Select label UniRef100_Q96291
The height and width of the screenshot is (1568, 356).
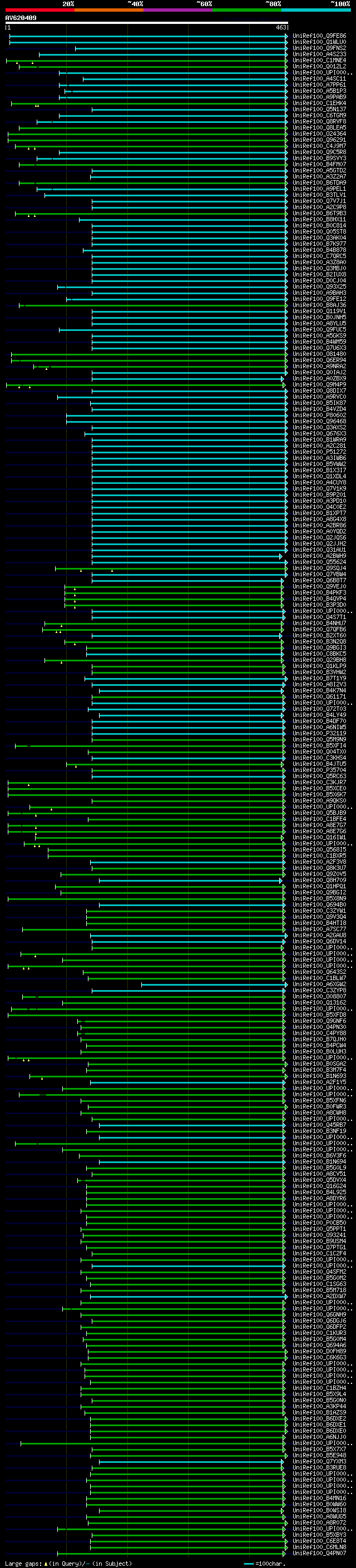pos(319,140)
